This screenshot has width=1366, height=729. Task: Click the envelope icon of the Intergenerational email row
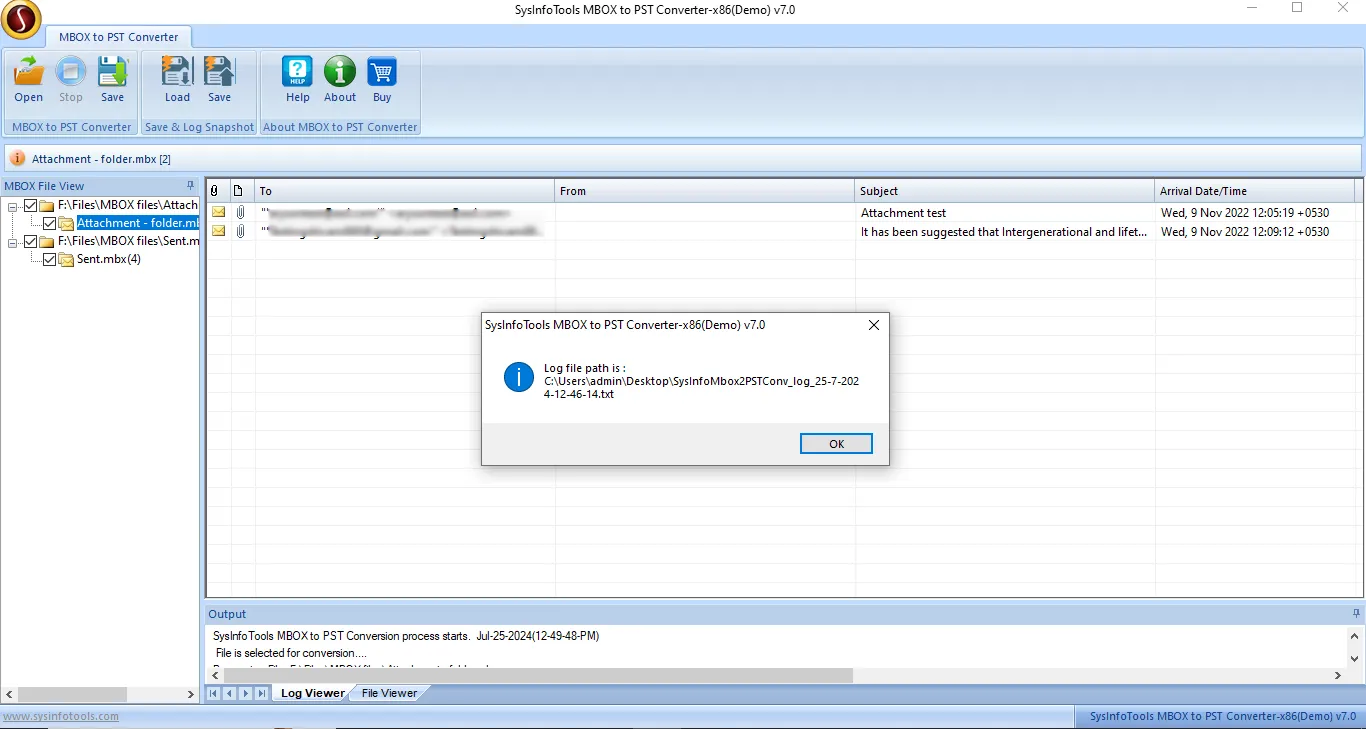(x=218, y=231)
